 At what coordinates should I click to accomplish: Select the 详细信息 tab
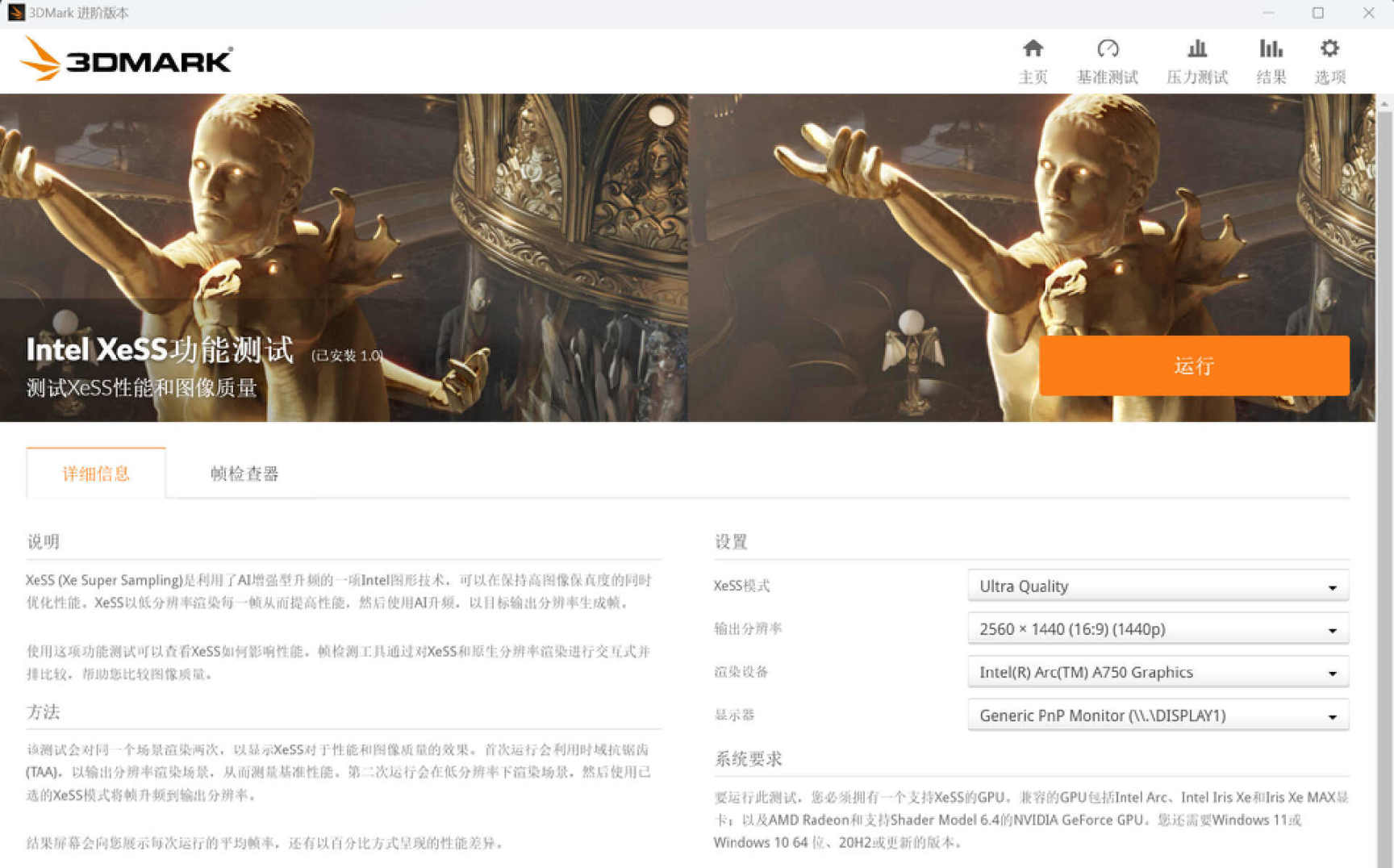(x=96, y=474)
